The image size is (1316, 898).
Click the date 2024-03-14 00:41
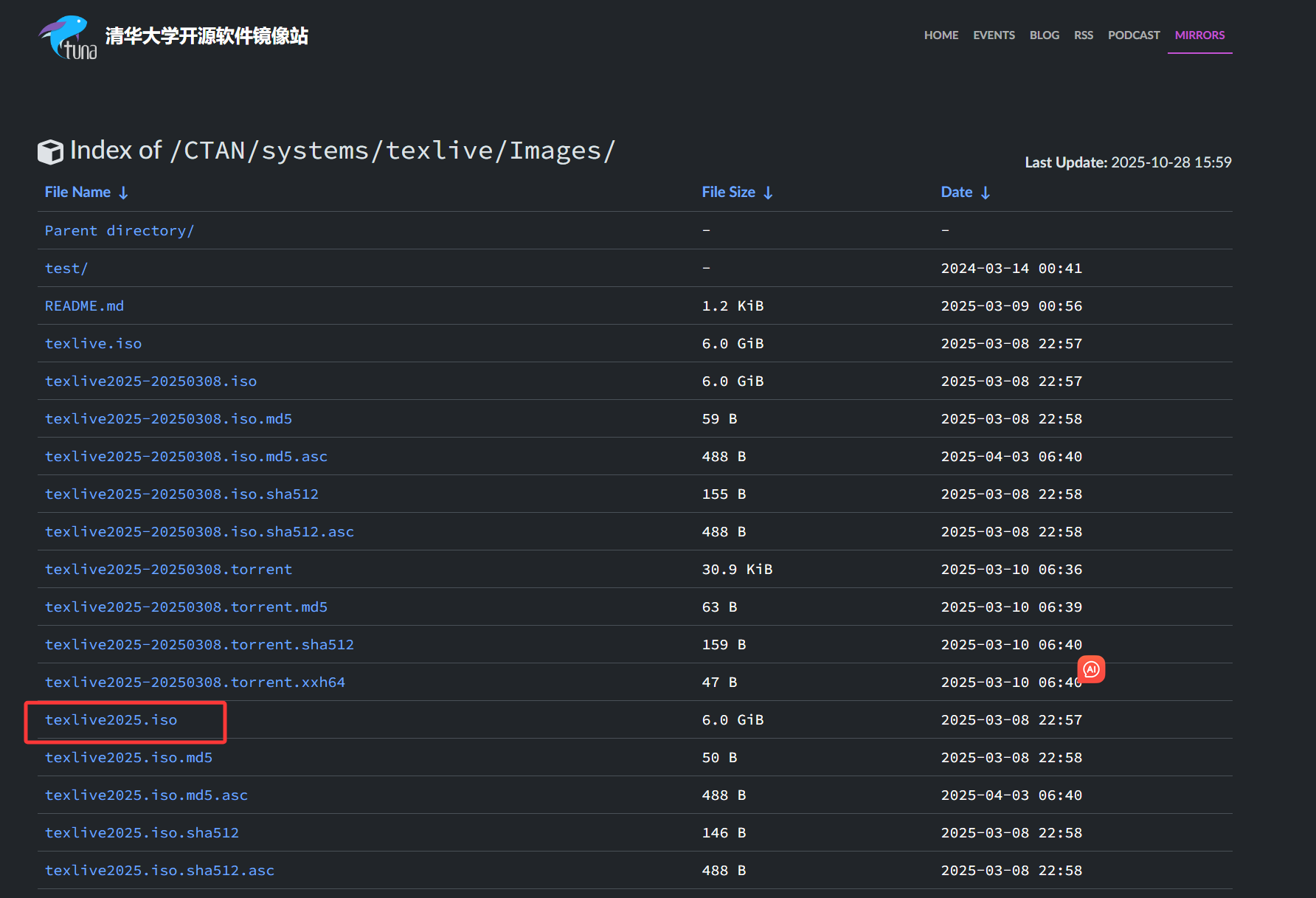(1011, 269)
